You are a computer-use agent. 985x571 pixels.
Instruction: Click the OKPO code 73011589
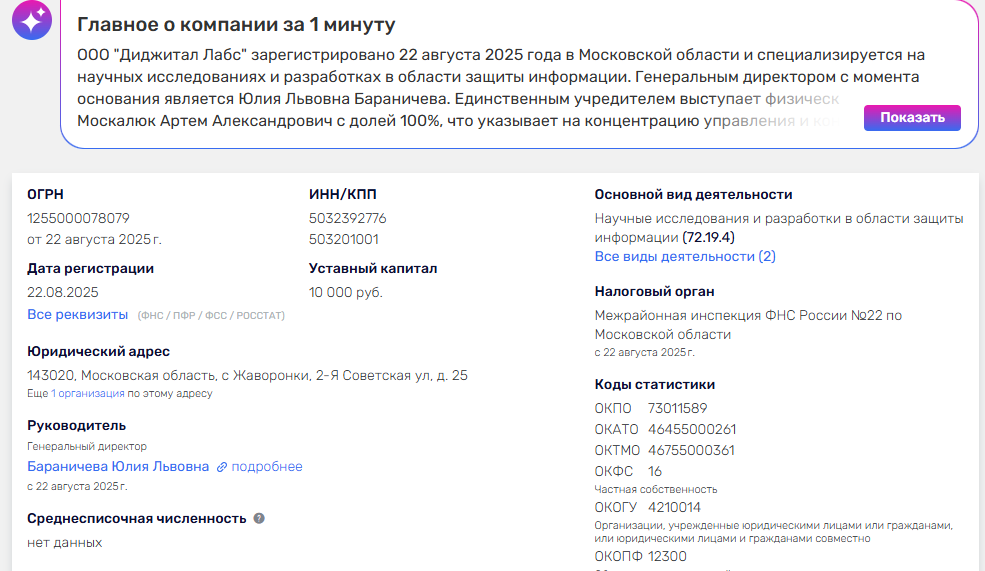coord(677,408)
